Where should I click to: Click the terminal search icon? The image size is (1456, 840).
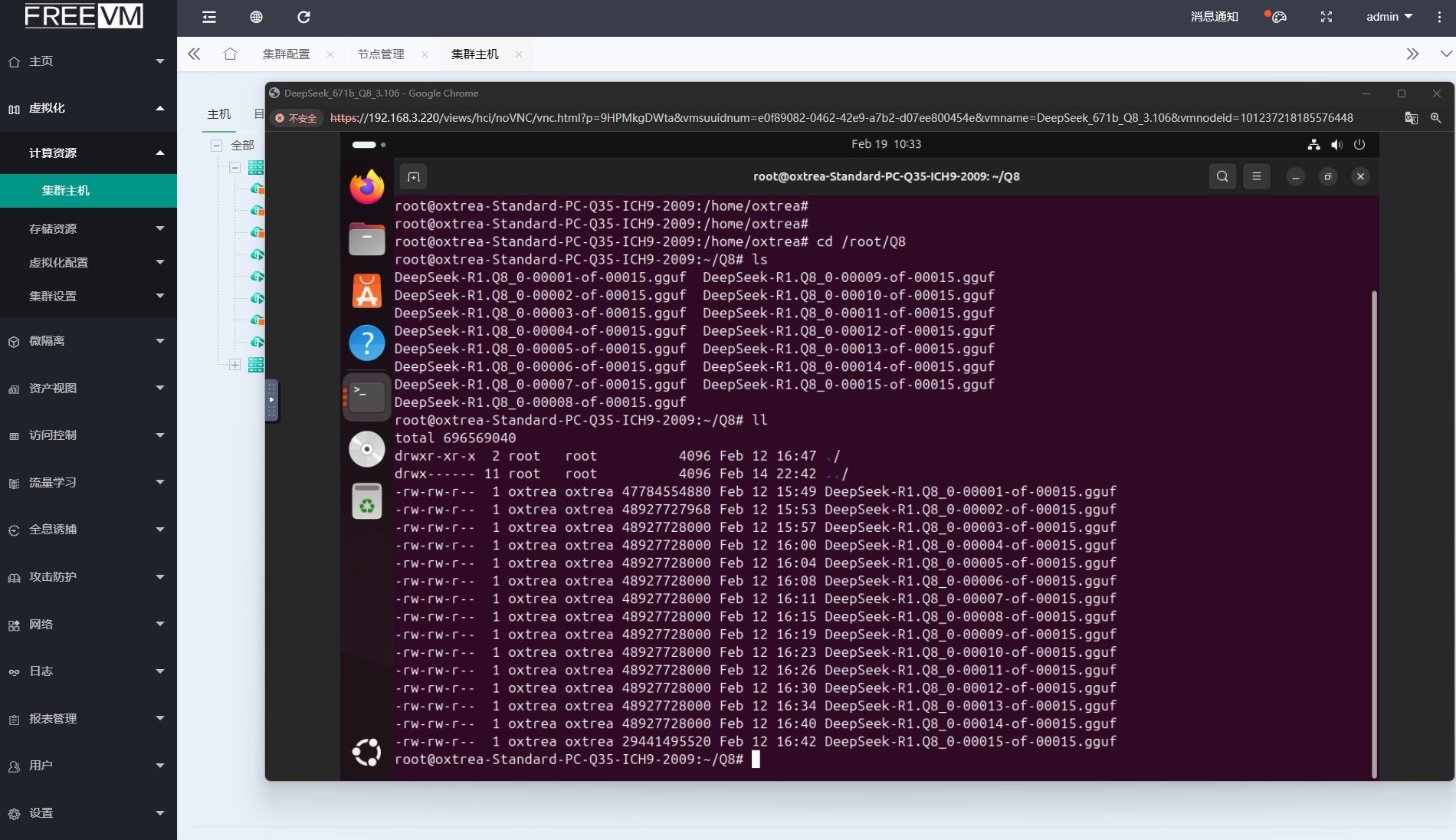[x=1222, y=176]
